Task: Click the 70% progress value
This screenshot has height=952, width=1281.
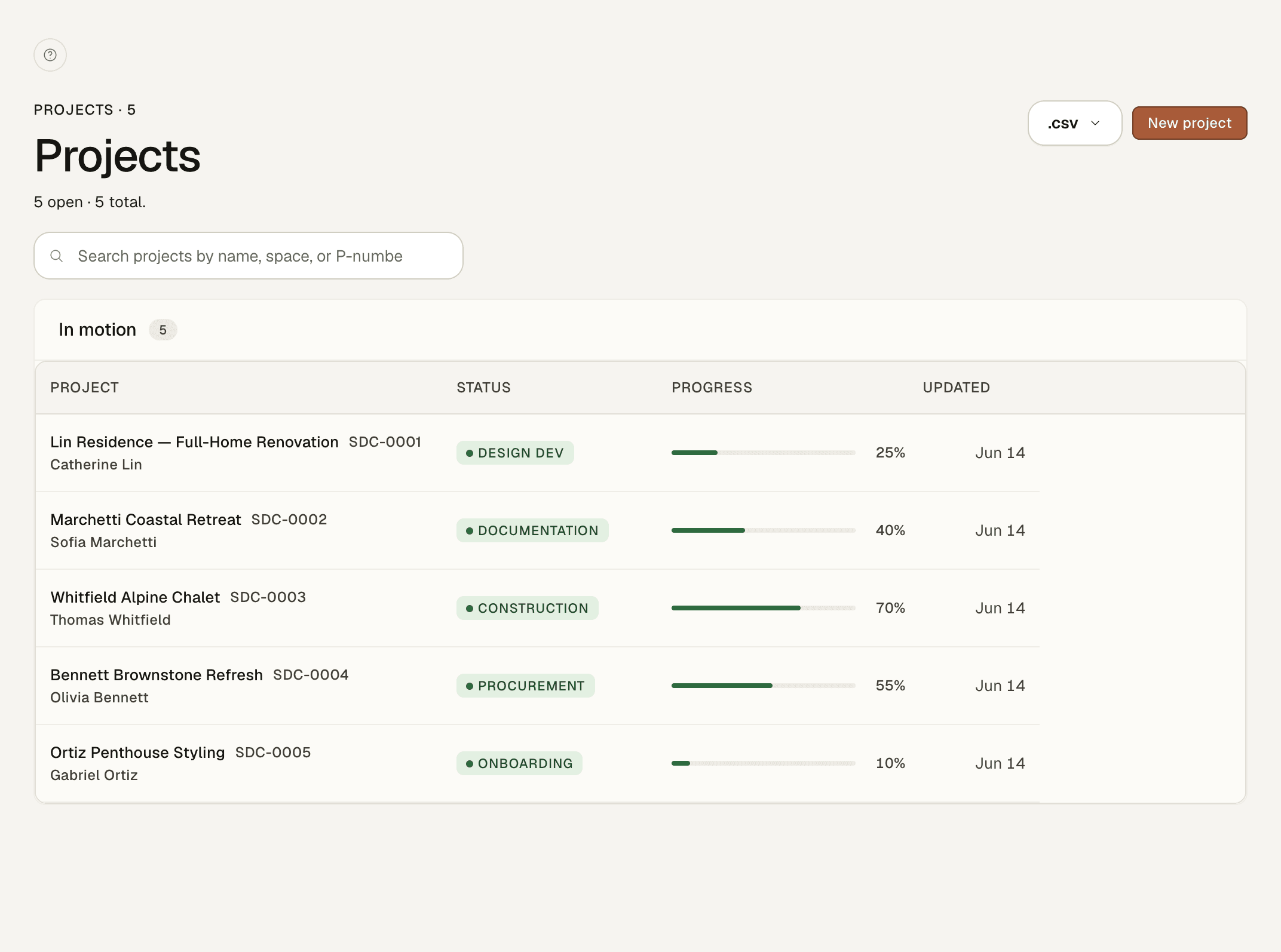Action: point(890,608)
